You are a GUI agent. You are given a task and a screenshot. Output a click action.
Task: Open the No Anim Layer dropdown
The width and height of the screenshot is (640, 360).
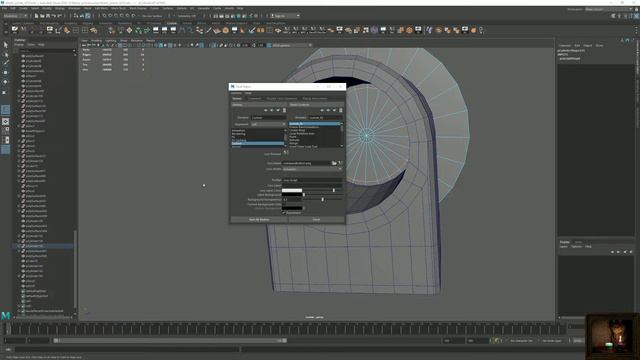pyautogui.click(x=552, y=340)
